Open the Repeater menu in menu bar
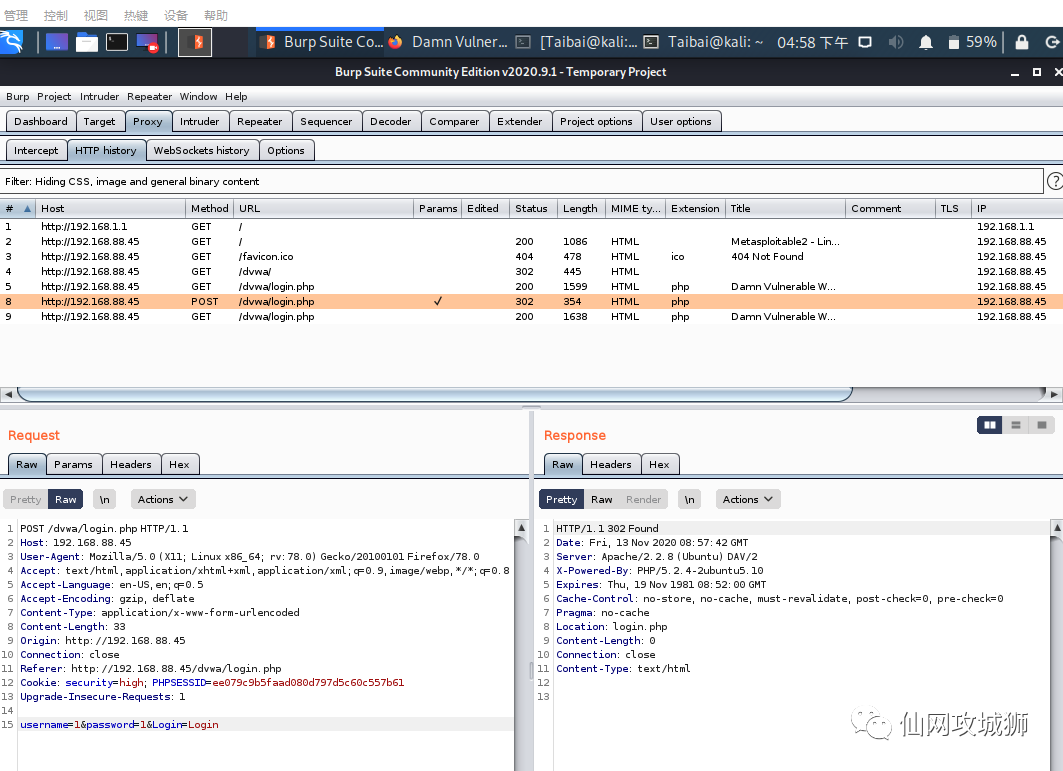 coord(149,97)
